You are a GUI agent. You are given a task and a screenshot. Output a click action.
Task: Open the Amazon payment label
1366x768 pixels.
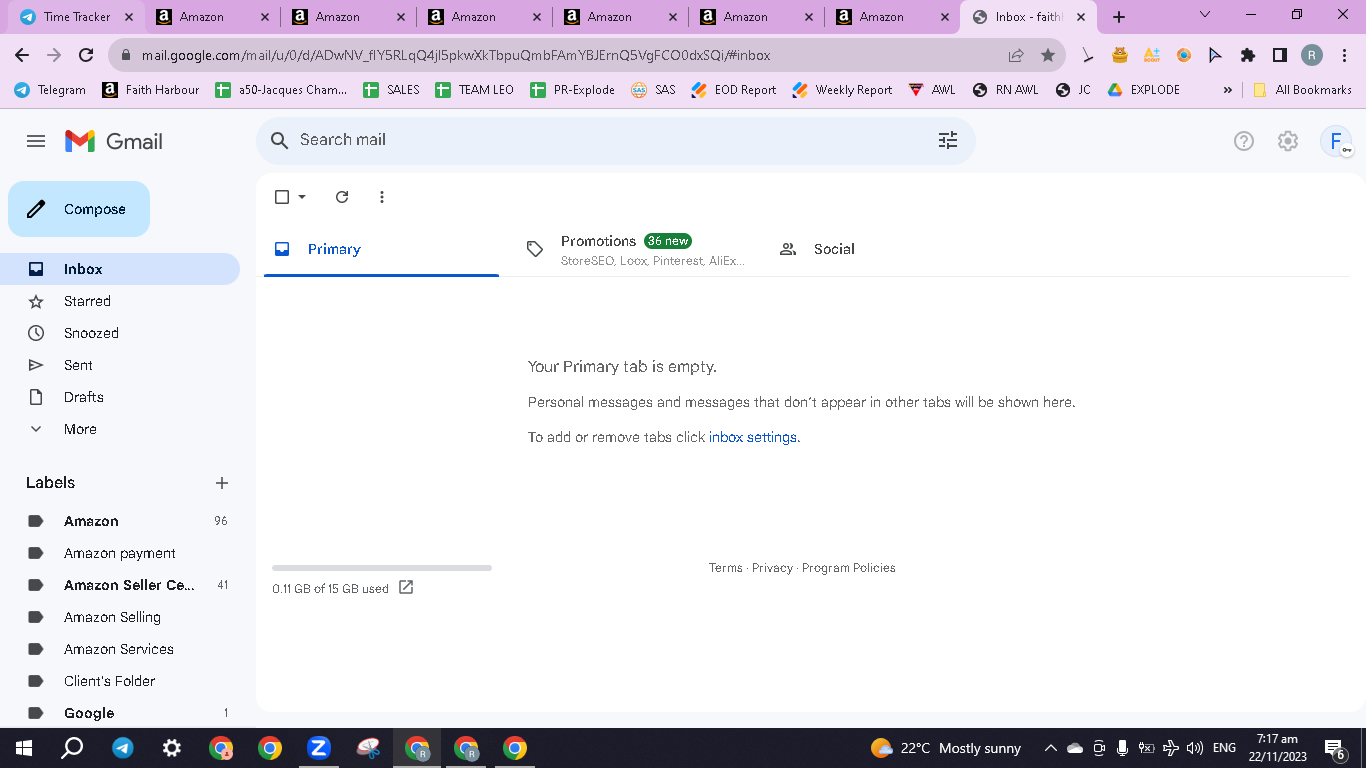tap(120, 553)
